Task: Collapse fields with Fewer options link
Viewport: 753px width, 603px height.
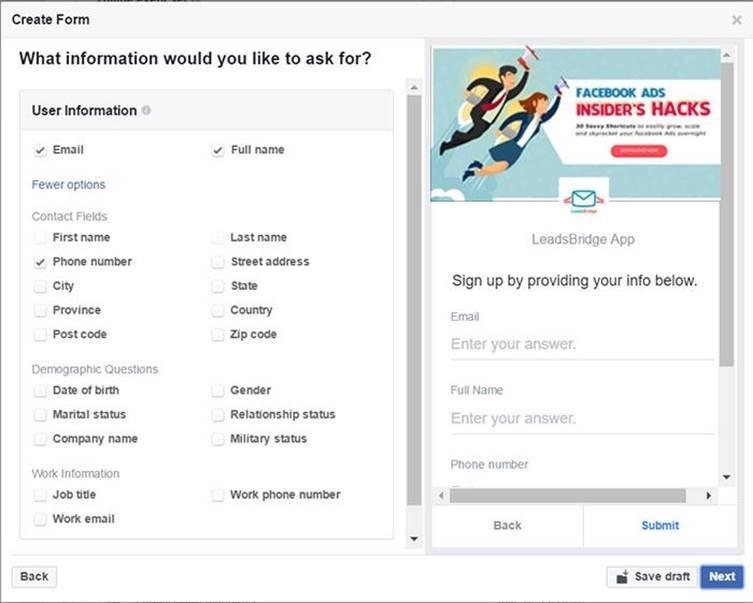Action: (68, 185)
